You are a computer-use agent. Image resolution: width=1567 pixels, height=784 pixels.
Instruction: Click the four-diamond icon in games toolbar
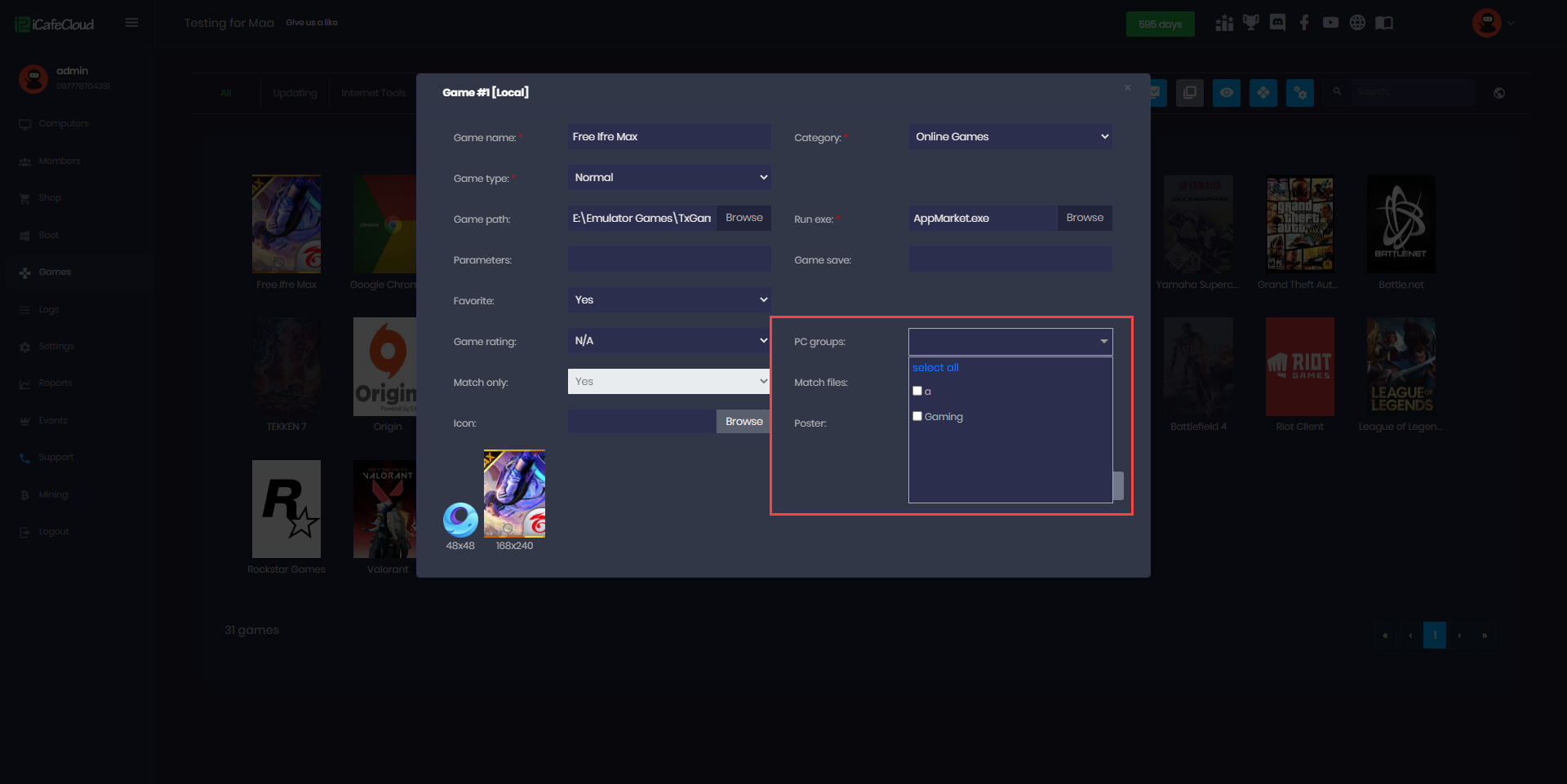click(1263, 93)
